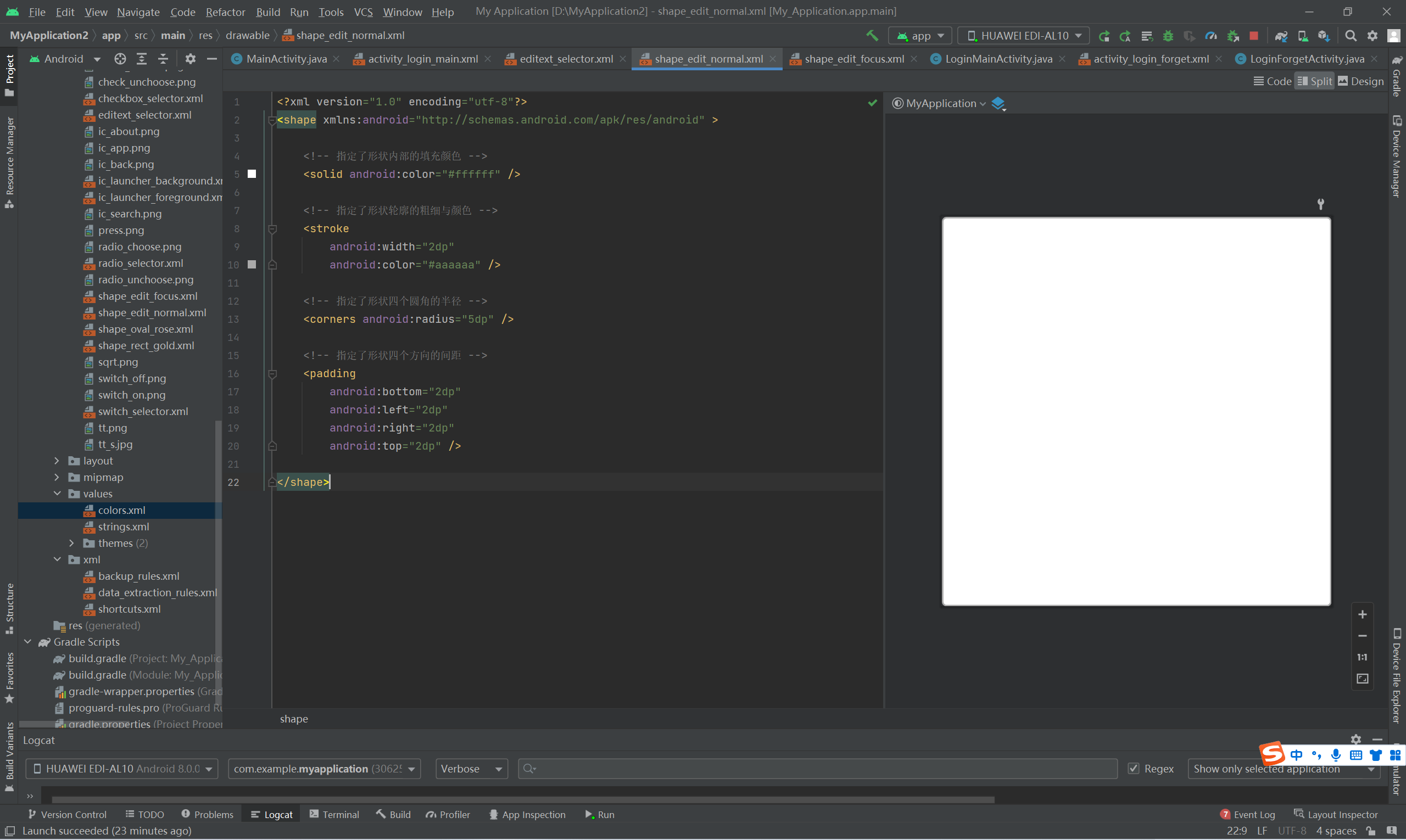1406x840 pixels.
Task: Open the Profile app gauge icon
Action: [x=1210, y=36]
